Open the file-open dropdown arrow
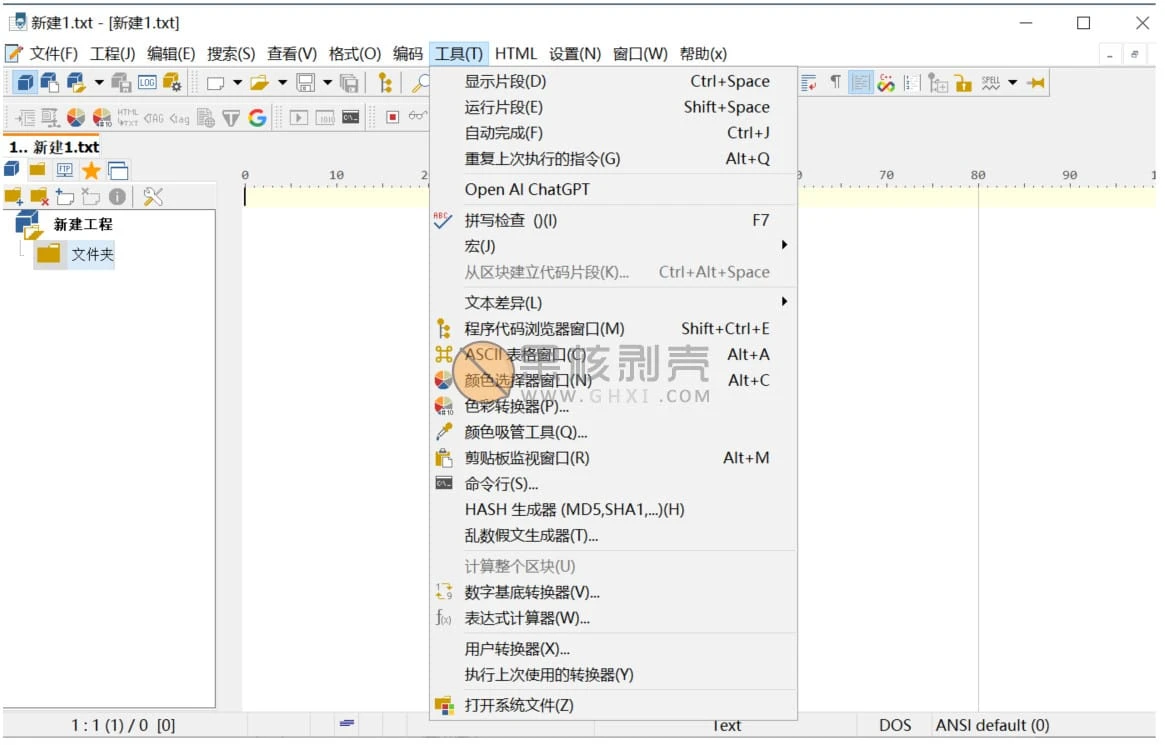 [282, 82]
